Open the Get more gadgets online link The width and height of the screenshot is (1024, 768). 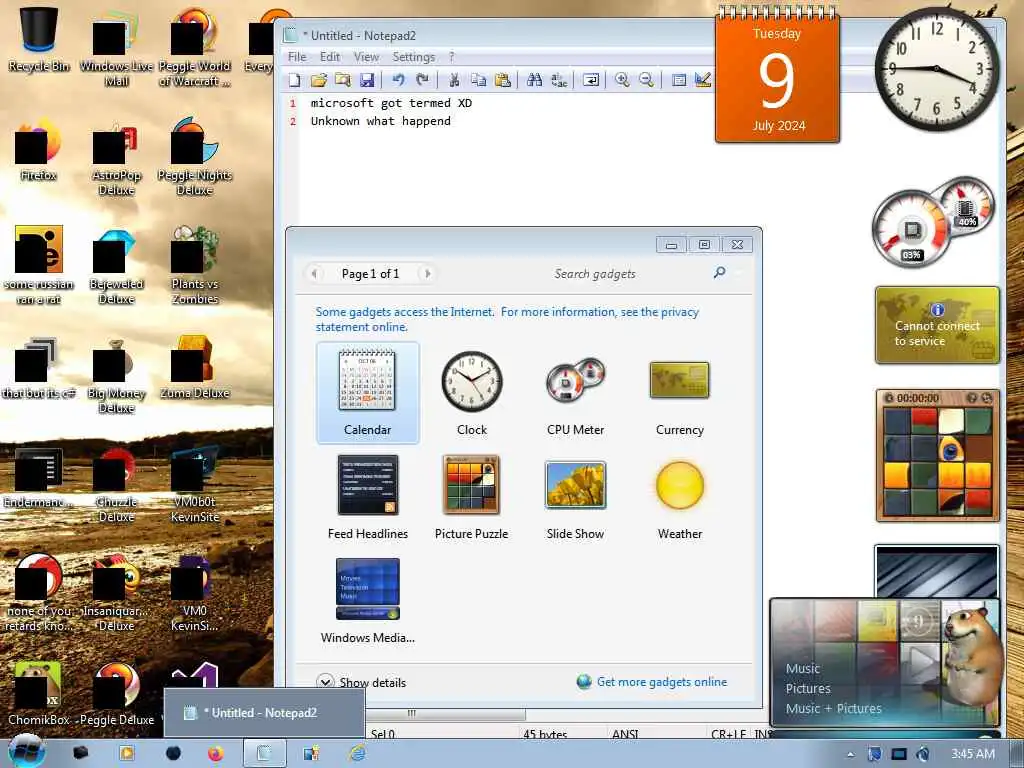[652, 682]
